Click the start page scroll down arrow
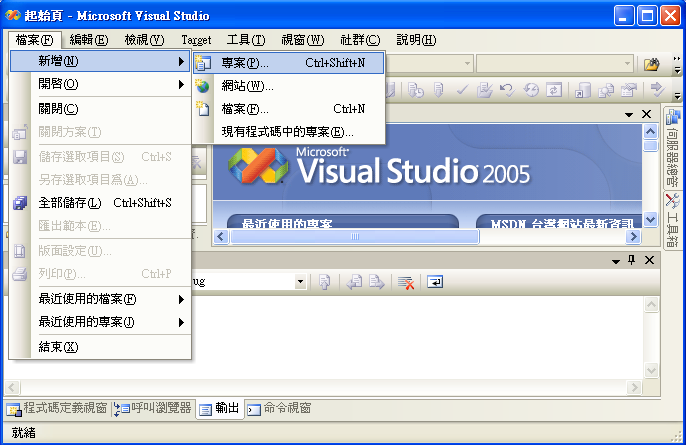Screen dimensions: 686x445 tap(651, 219)
